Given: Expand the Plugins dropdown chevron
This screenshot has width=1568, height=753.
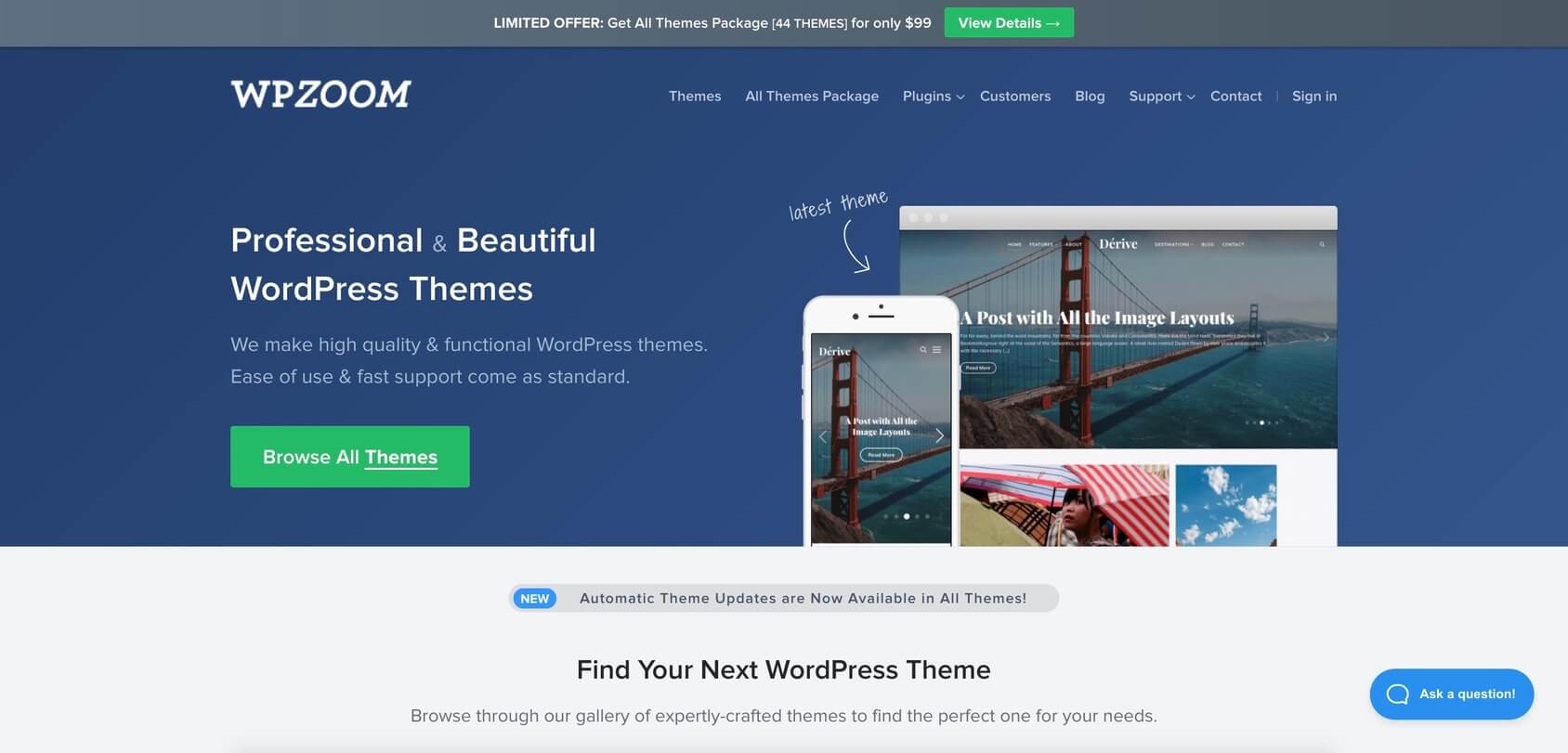Looking at the screenshot, I should coord(960,97).
